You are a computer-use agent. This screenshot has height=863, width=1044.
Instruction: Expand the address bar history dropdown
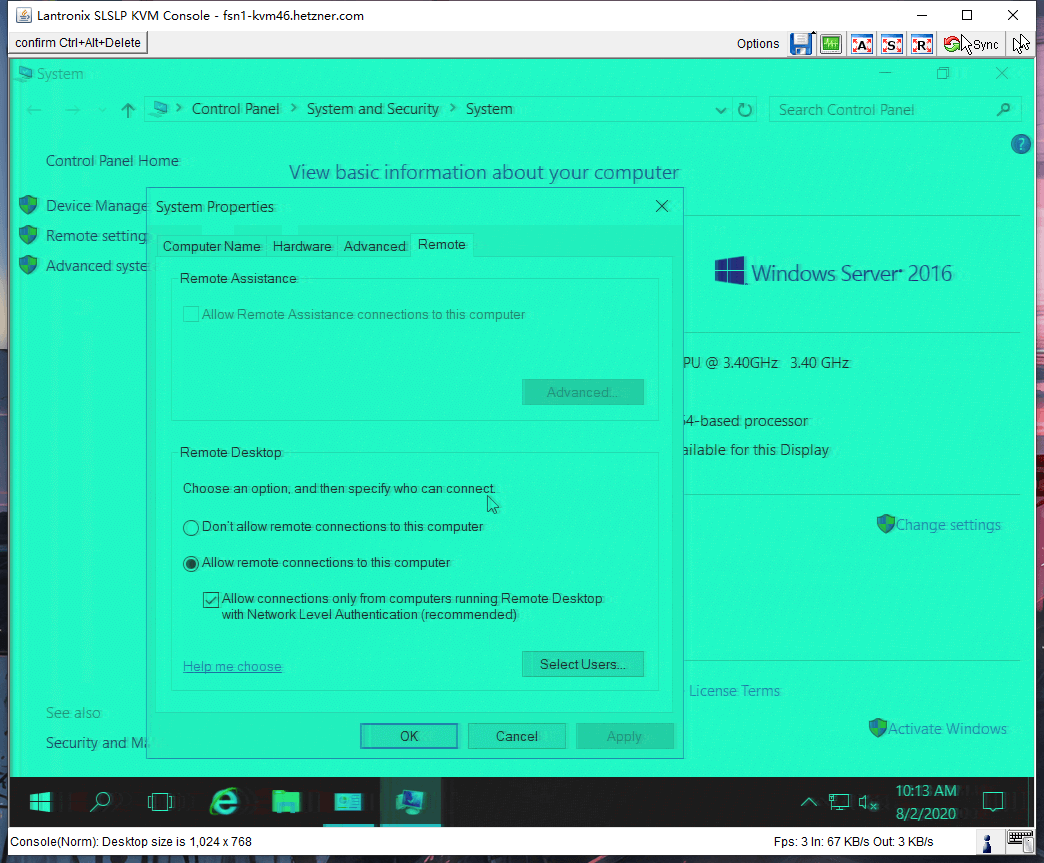pyautogui.click(x=722, y=110)
